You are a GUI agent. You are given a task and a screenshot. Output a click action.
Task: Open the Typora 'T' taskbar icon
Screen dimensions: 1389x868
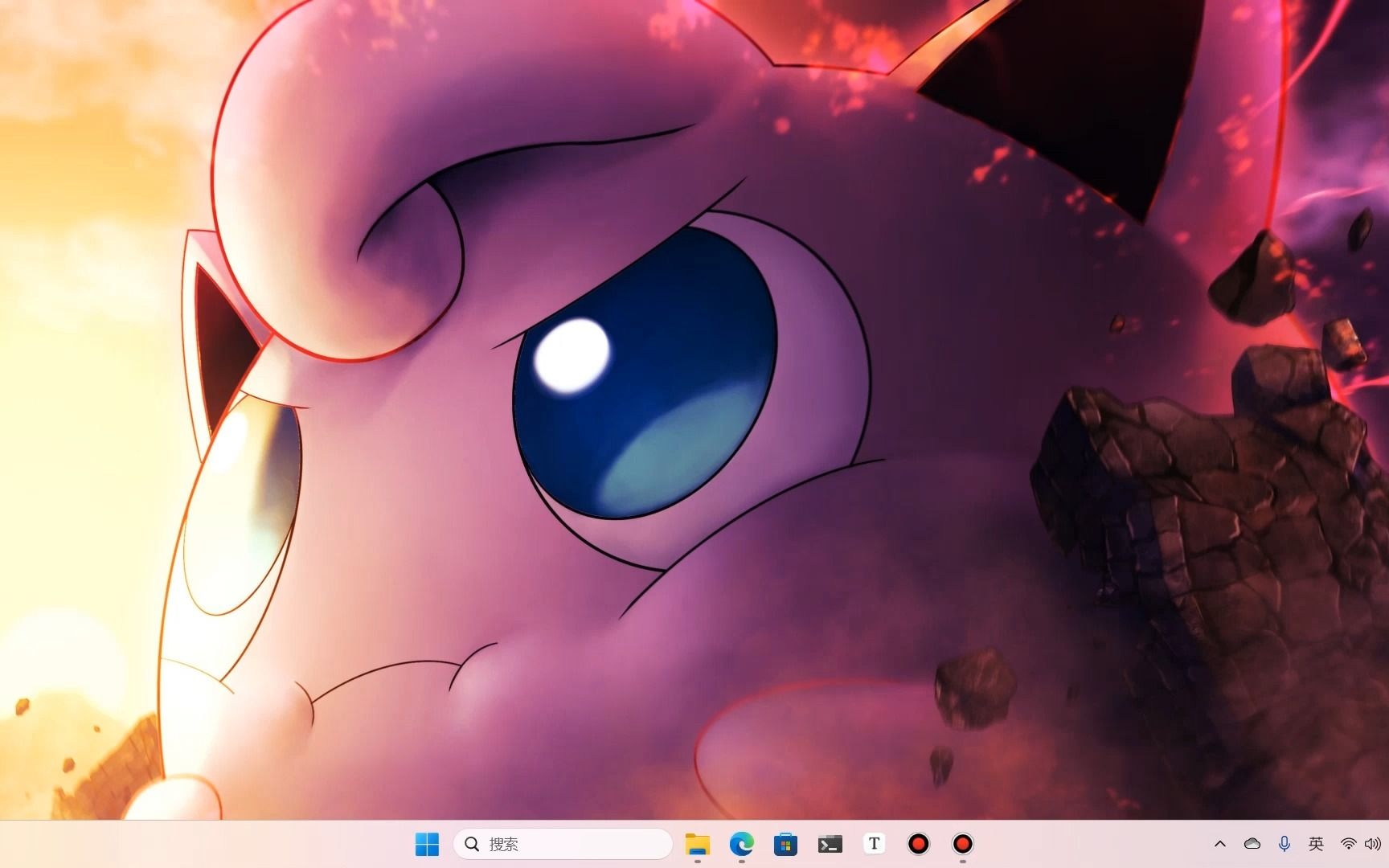874,844
